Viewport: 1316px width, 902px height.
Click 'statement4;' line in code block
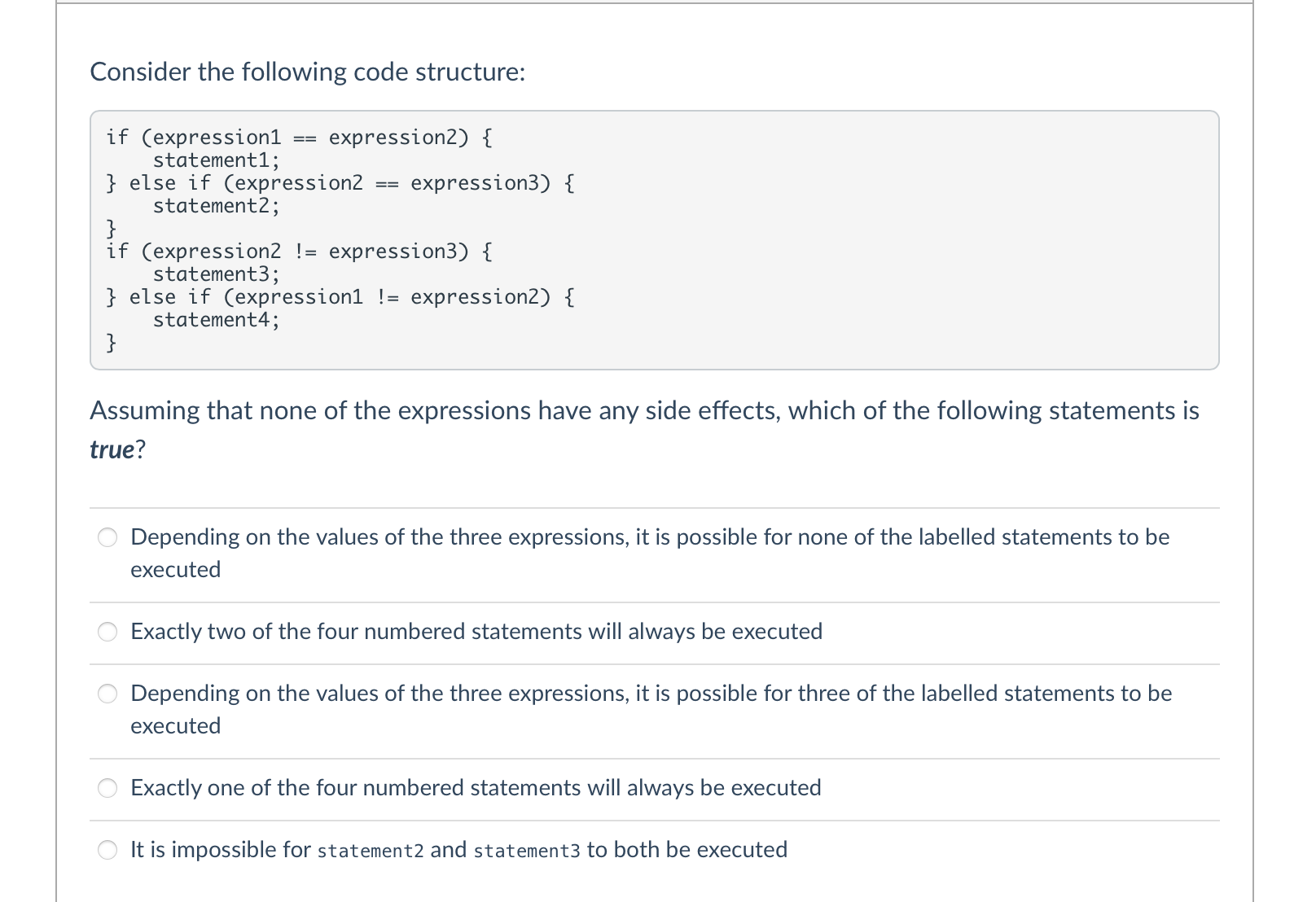pos(217,319)
